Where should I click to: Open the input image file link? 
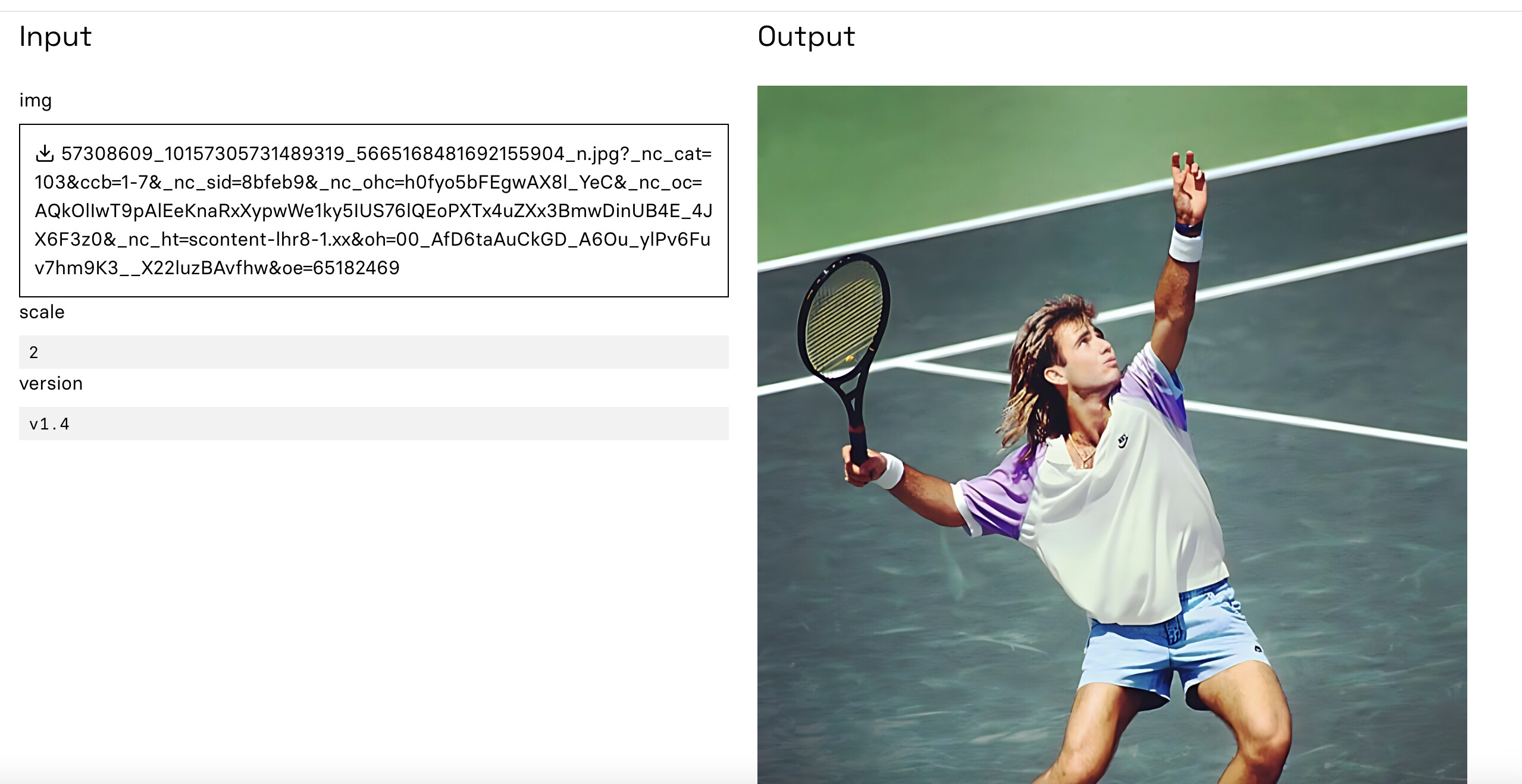[x=374, y=211]
